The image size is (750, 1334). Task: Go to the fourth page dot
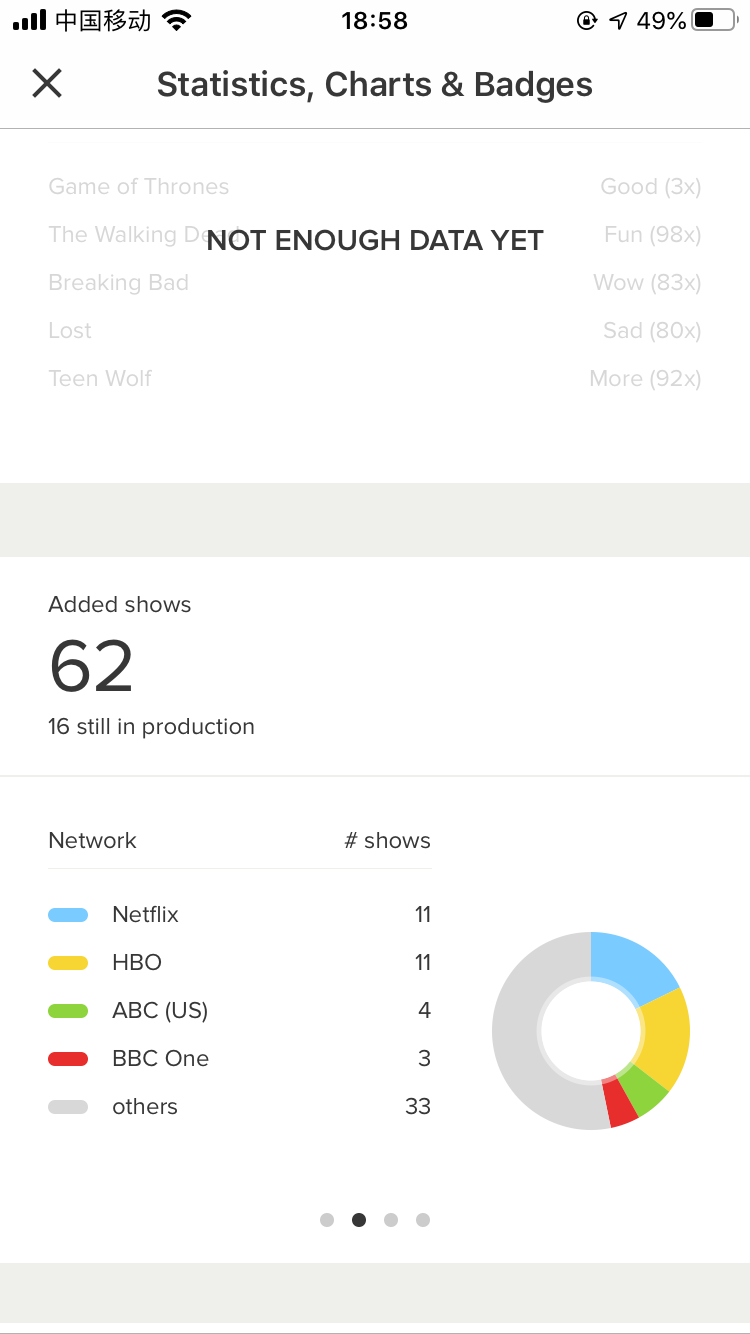point(423,1220)
